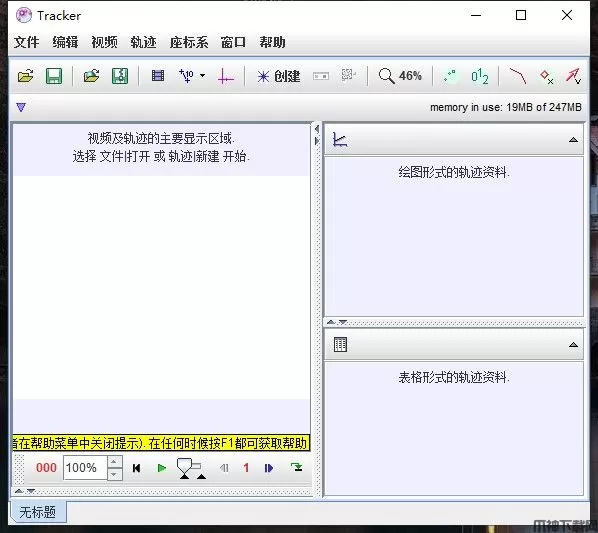The image size is (598, 533).
Task: Click the save-to-library green disk icon
Action: point(120,76)
